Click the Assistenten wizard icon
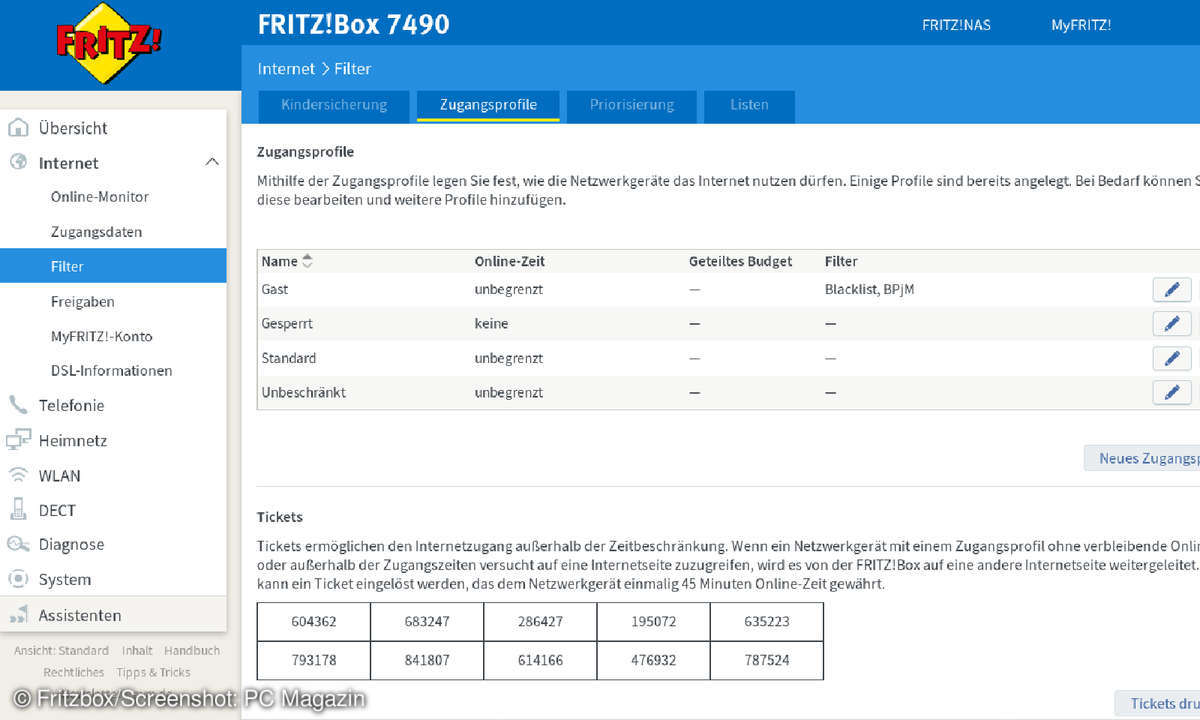 pyautogui.click(x=18, y=615)
